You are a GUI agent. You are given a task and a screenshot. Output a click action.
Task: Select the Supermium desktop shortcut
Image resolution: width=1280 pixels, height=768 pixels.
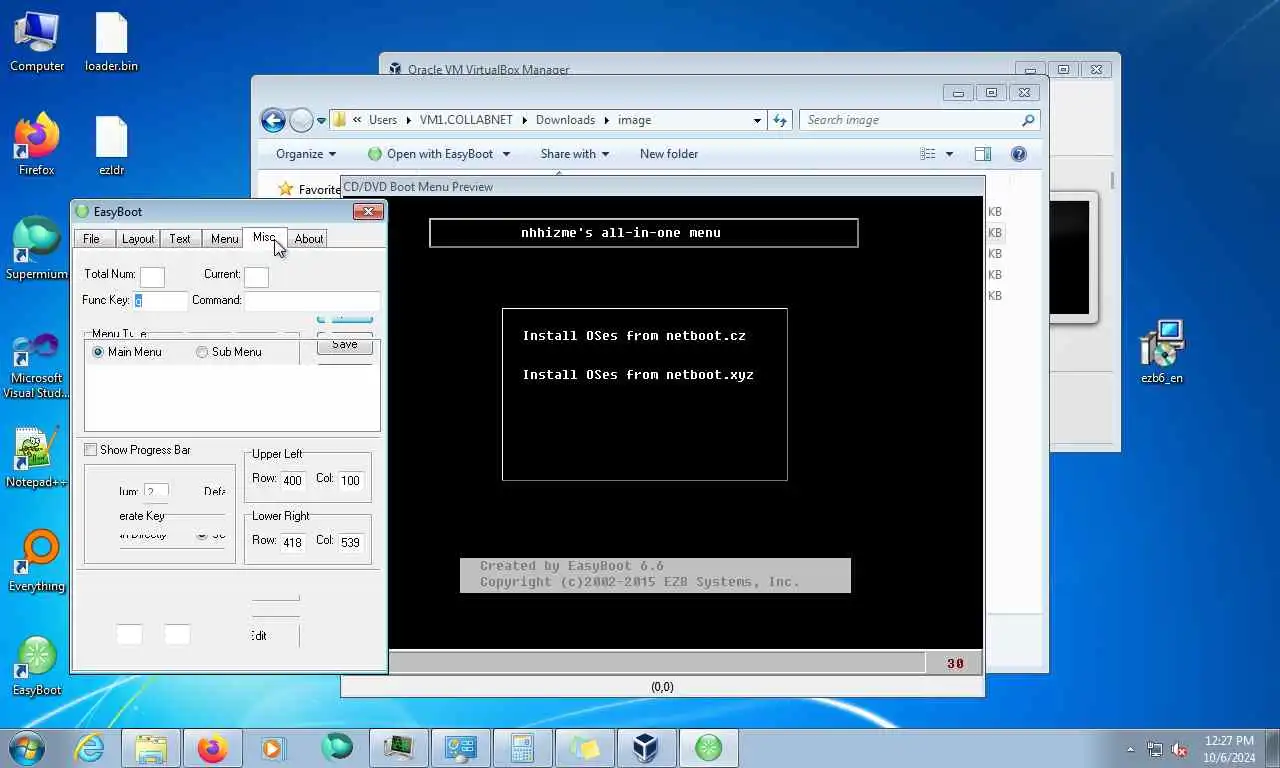(x=37, y=249)
